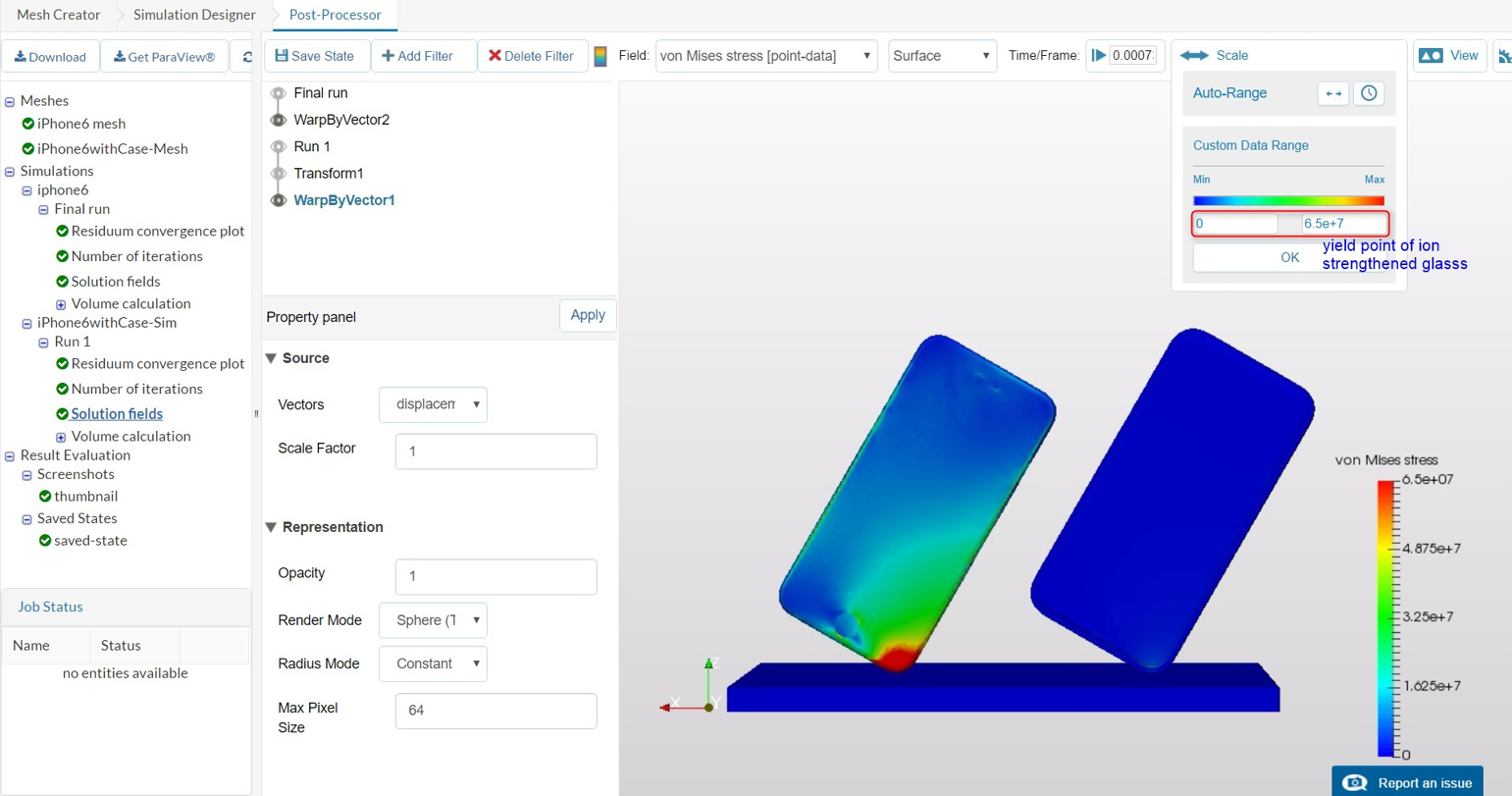Collapse the Saved States tree node
This screenshot has width=1512, height=796.
point(26,519)
